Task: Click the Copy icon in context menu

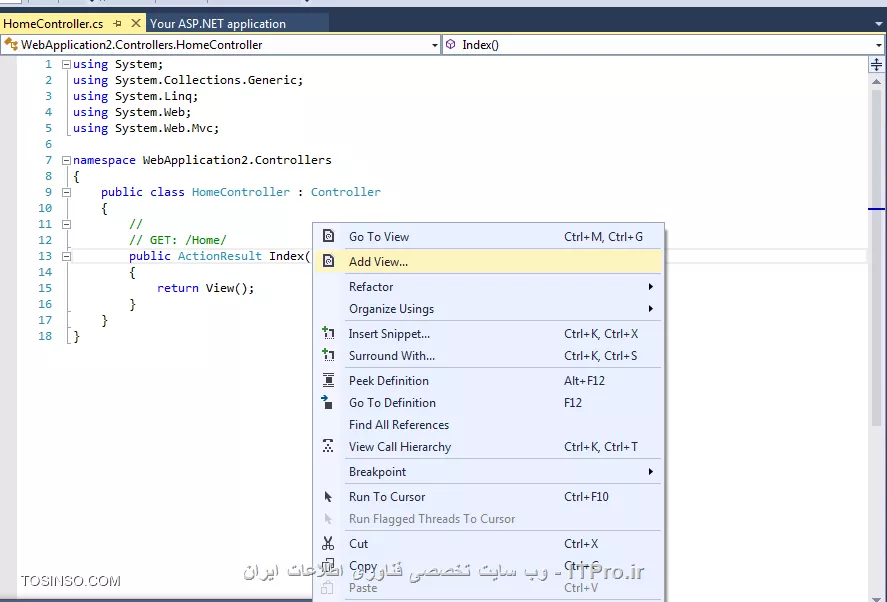Action: coord(328,565)
